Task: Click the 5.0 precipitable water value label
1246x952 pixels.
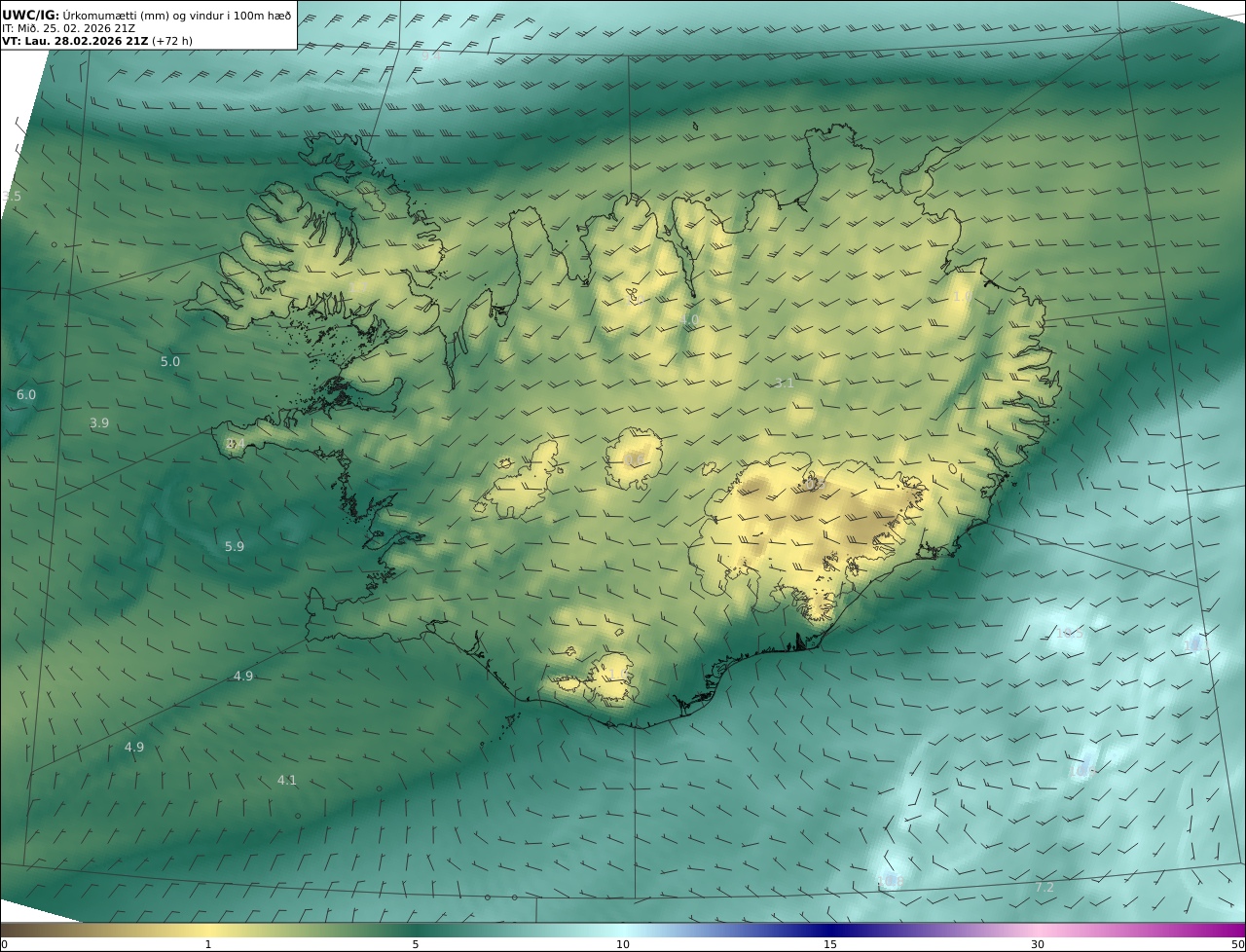Action: (170, 361)
